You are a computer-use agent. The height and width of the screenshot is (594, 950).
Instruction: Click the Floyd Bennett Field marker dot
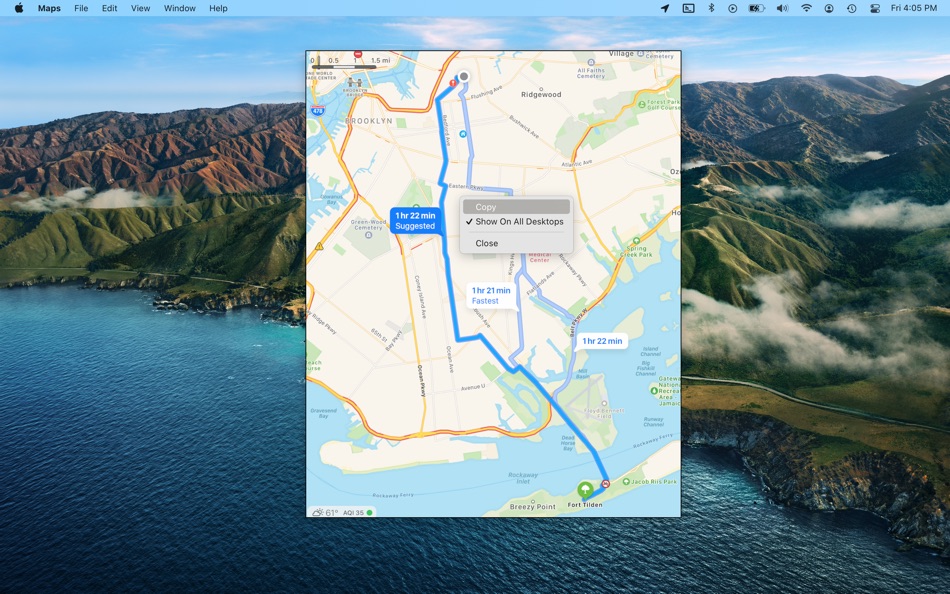tap(603, 404)
